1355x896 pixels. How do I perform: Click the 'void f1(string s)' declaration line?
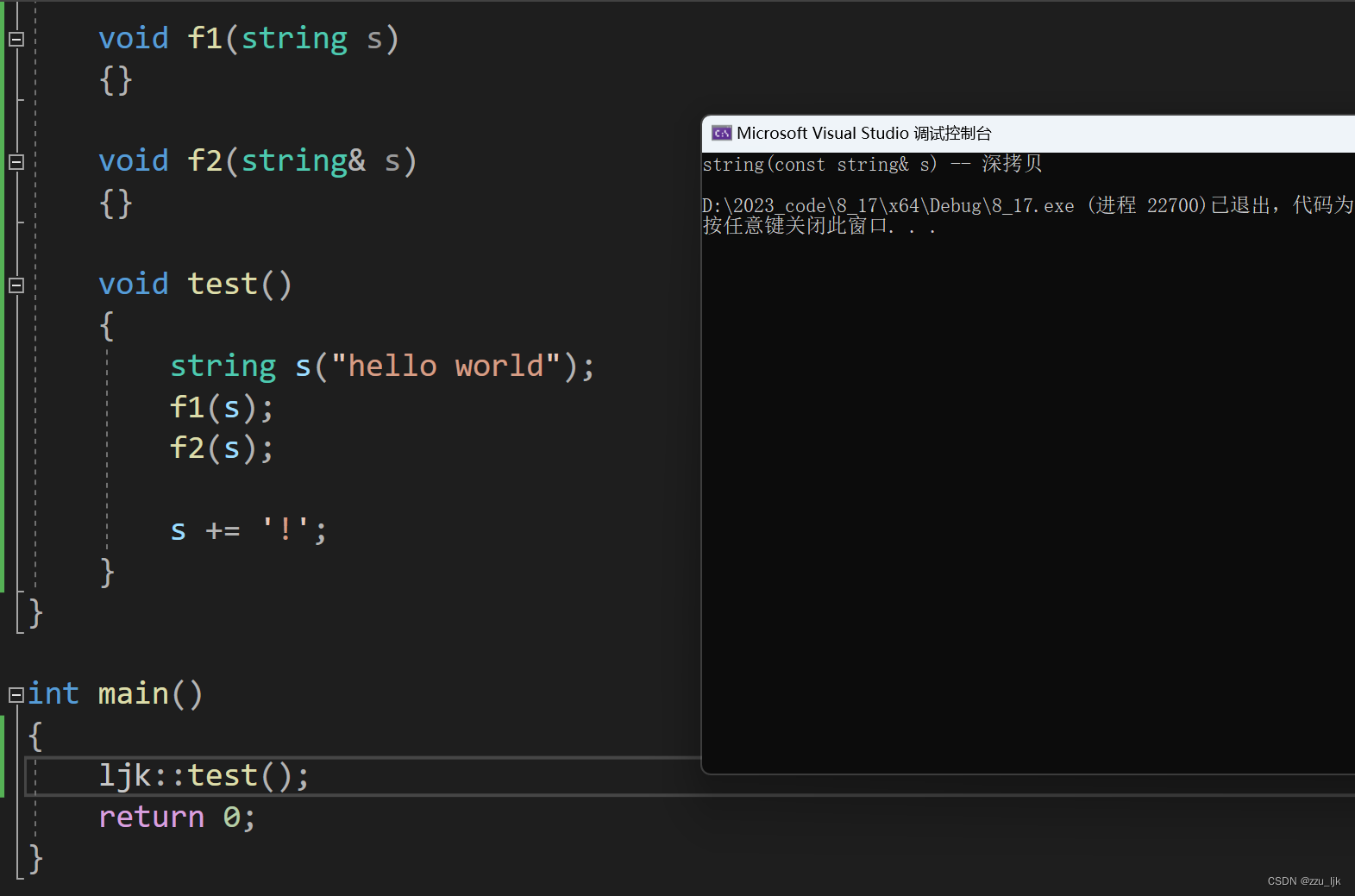tap(249, 39)
